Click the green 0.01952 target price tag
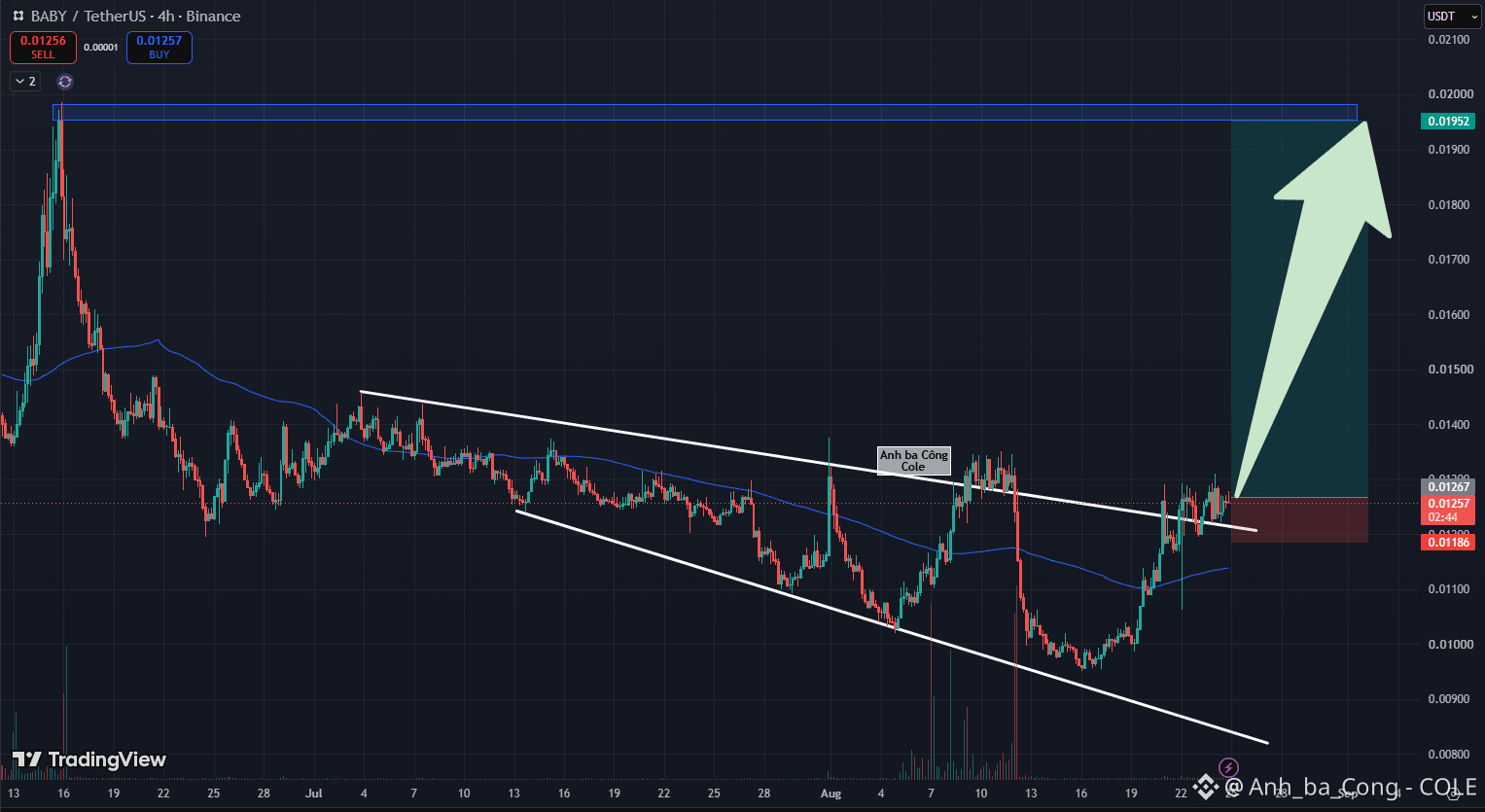Viewport: 1485px width, 812px height. click(x=1448, y=122)
